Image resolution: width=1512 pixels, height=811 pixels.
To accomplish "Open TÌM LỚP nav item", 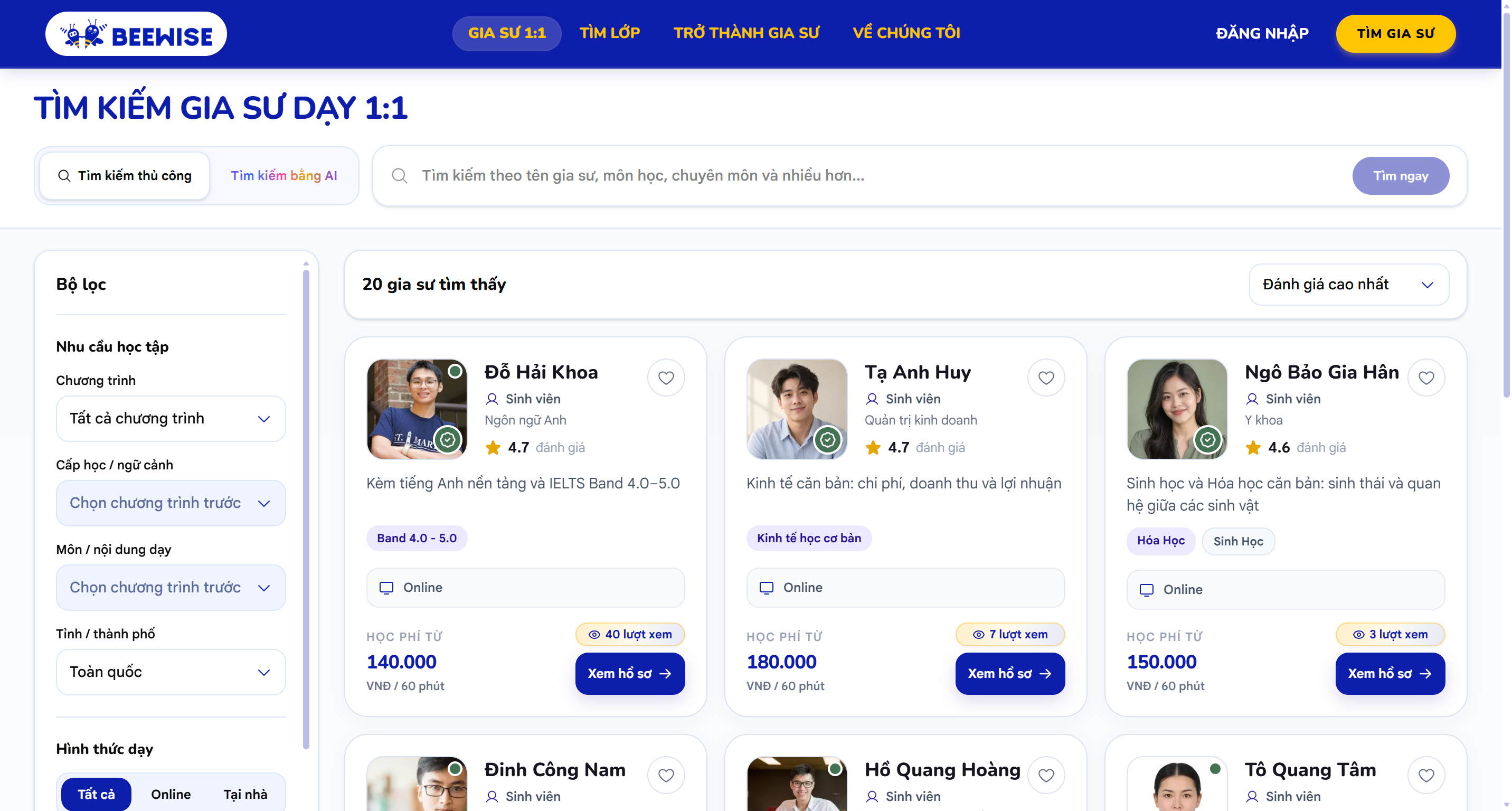I will (610, 33).
